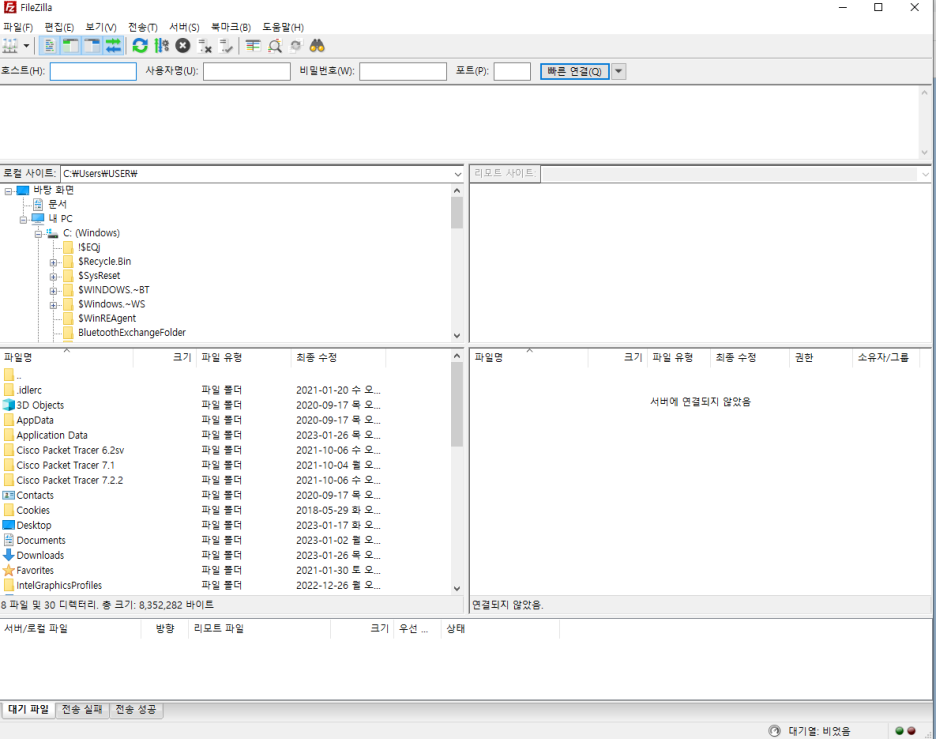936x739 pixels.
Task: Search files with the binoculars icon
Action: pos(317,46)
